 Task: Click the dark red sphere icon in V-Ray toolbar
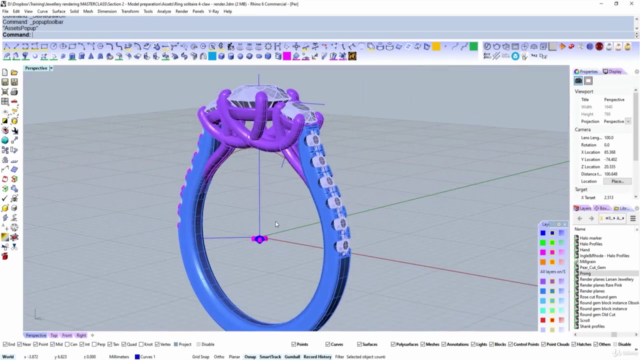point(599,46)
